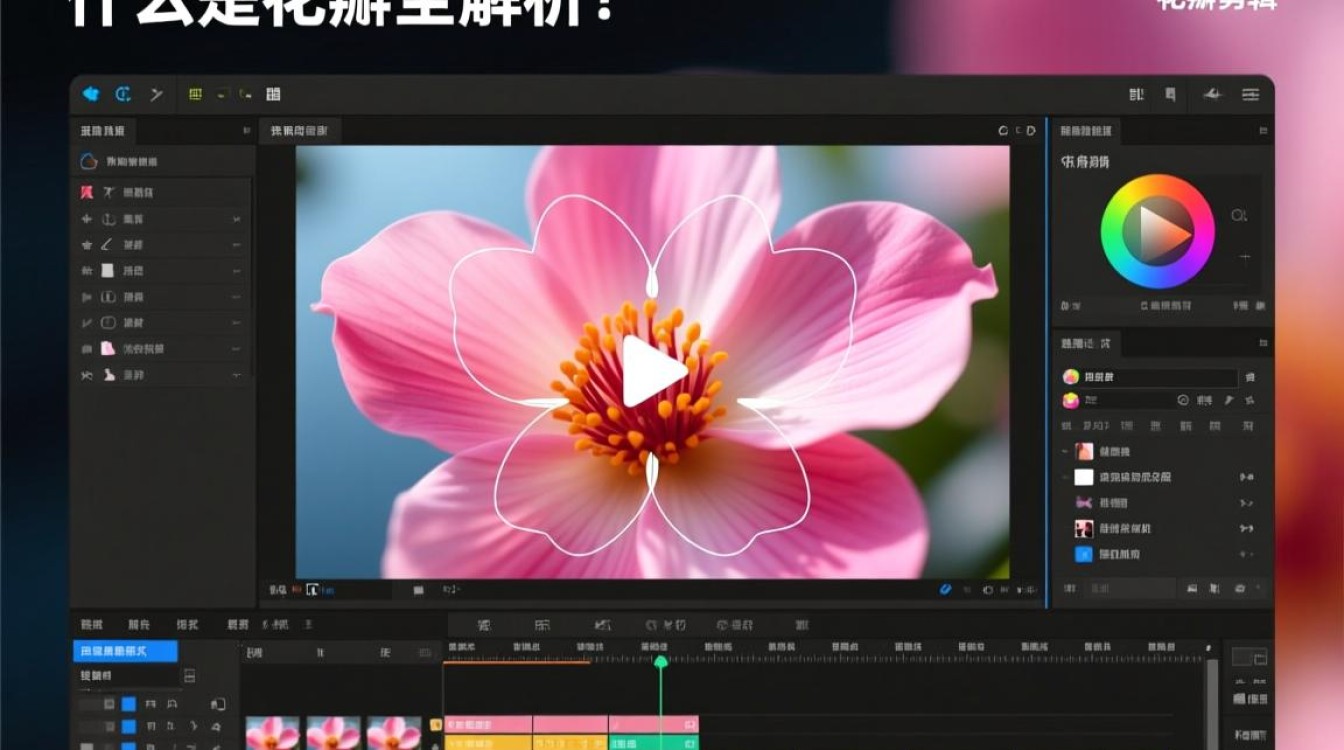This screenshot has height=750, width=1344.
Task: Toggle link switch on white thumbnail layer
Action: (x=1247, y=478)
